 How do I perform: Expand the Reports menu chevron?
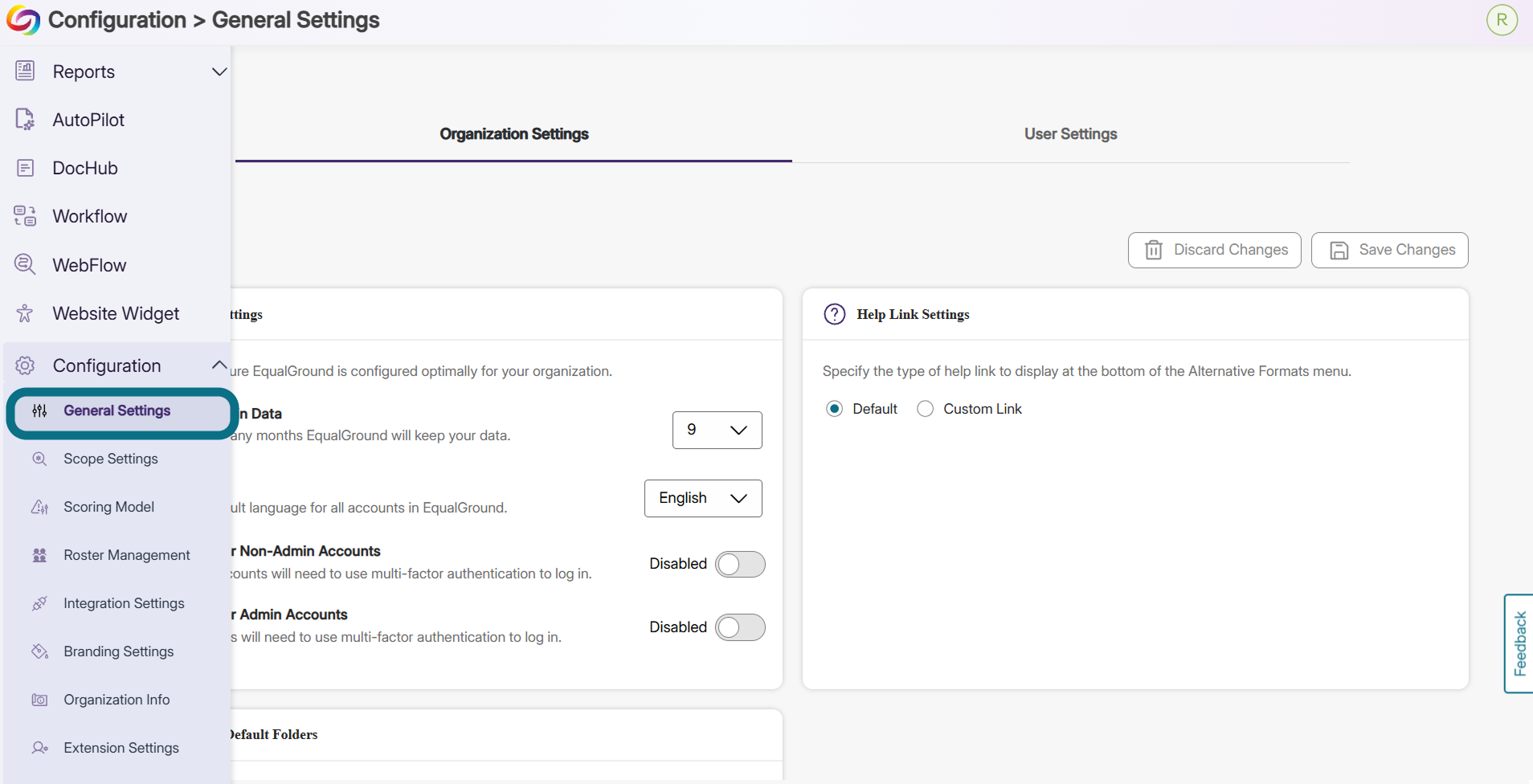(219, 71)
